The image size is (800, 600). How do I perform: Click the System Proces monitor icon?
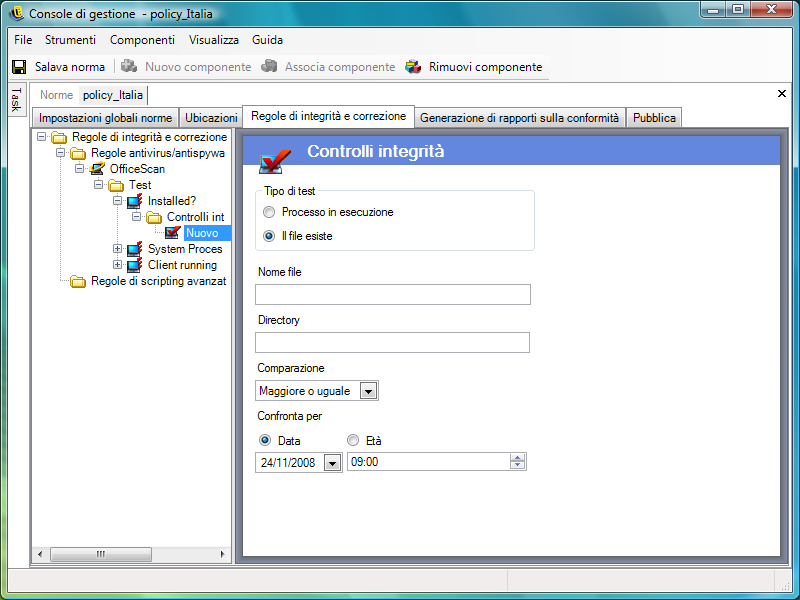135,249
